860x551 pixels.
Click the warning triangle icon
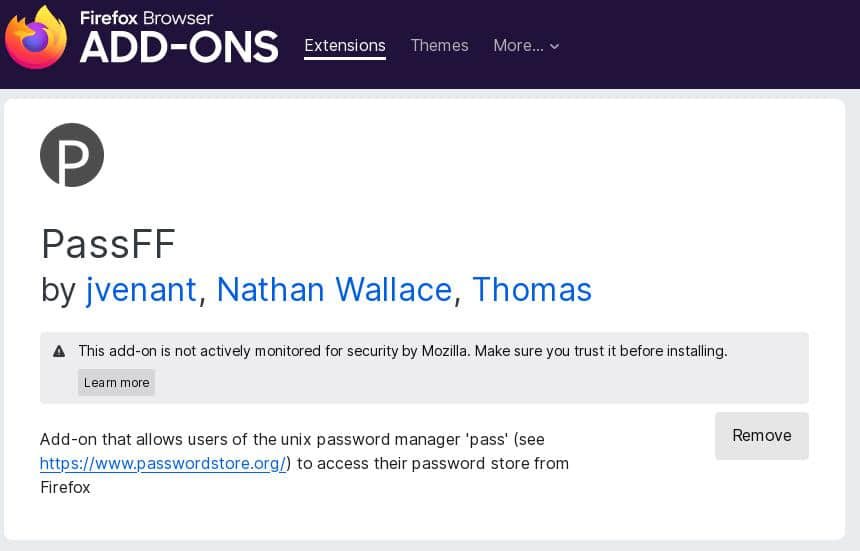(x=59, y=351)
